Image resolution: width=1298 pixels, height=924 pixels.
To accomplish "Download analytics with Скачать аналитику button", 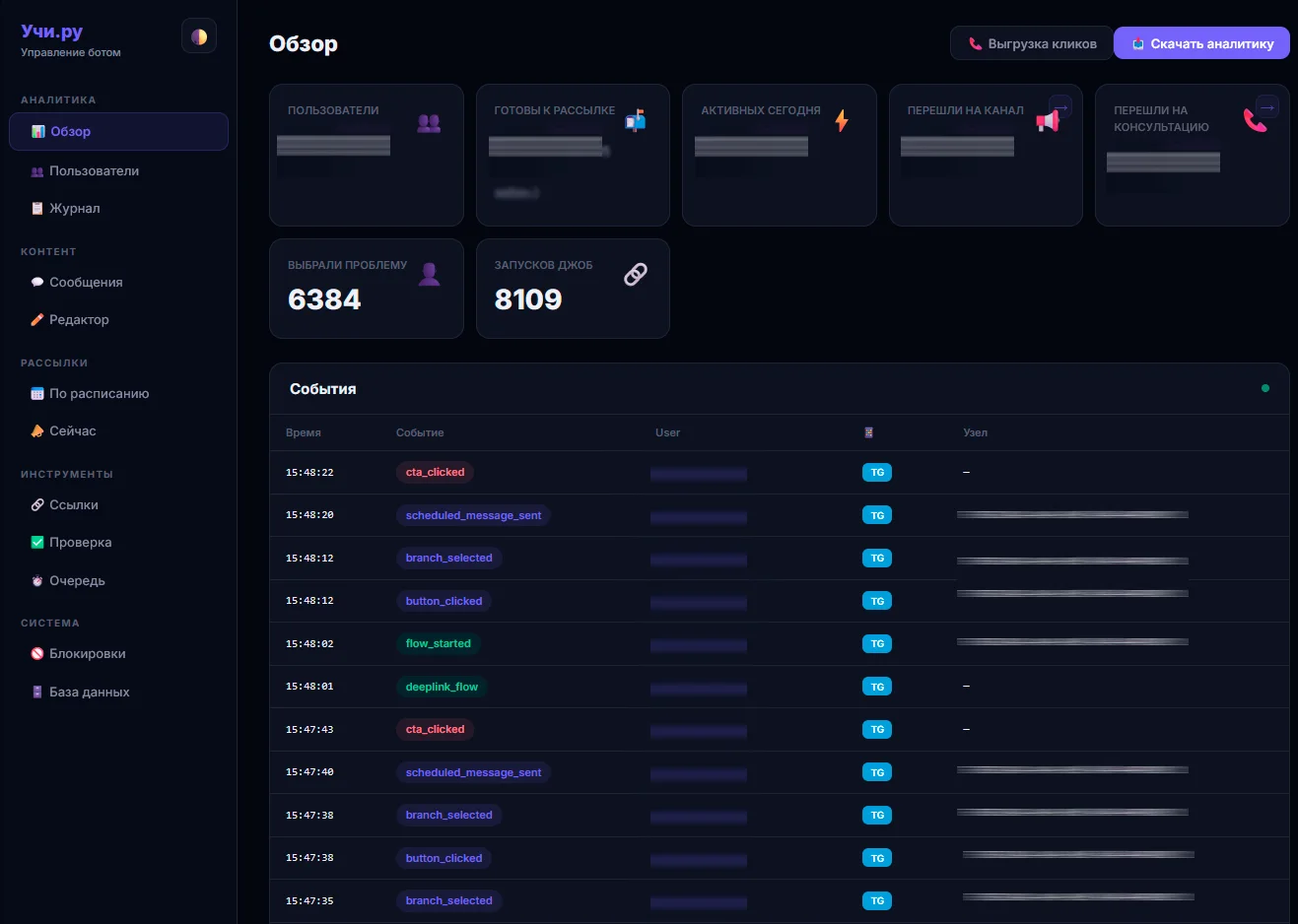I will 1201,43.
